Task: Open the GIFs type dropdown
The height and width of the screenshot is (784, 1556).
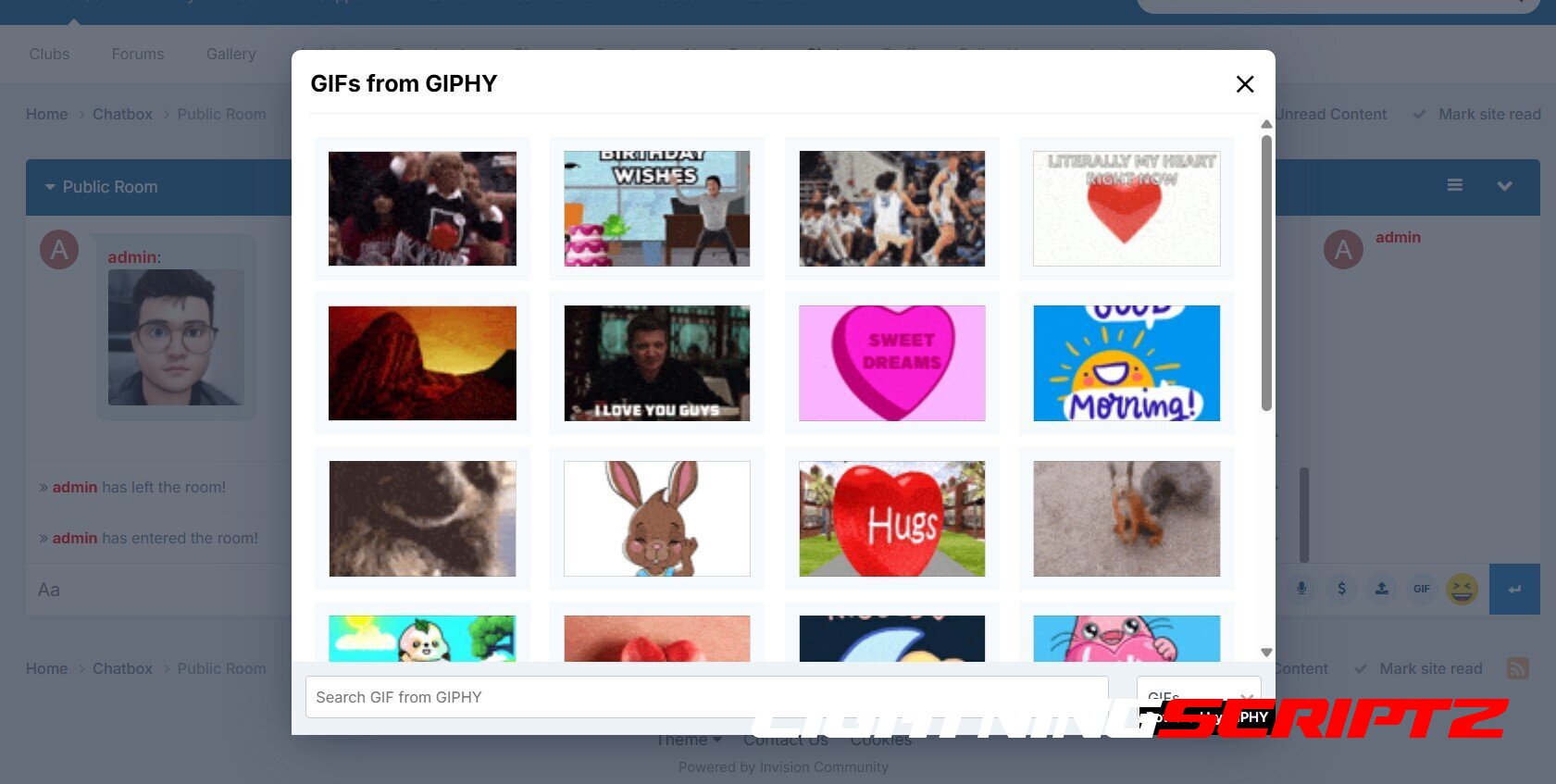Action: [x=1198, y=695]
